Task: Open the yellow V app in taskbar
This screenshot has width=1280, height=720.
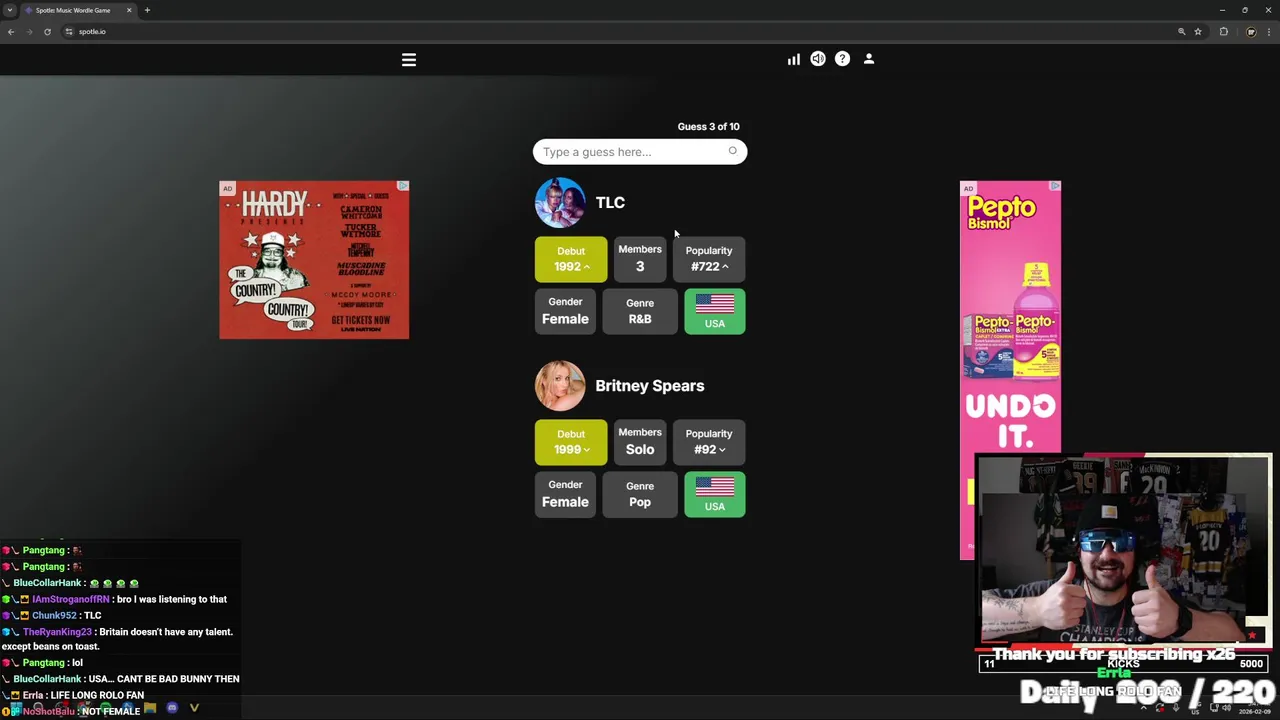Action: click(x=194, y=709)
